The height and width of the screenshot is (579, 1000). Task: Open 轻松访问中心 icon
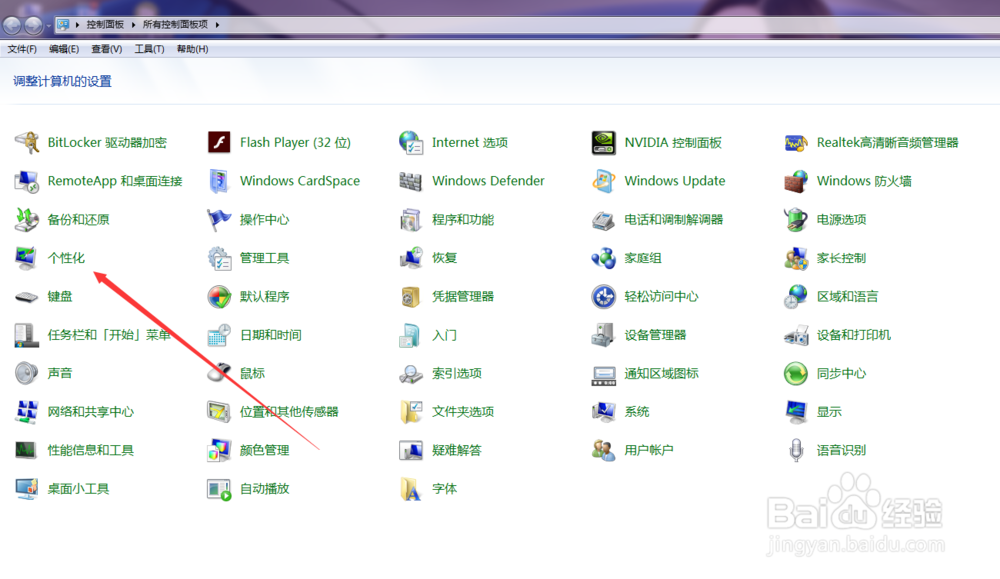point(603,297)
